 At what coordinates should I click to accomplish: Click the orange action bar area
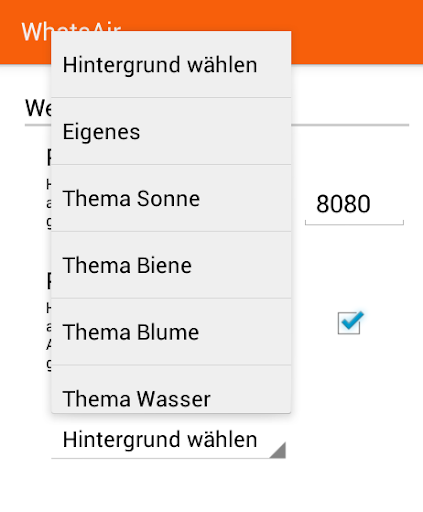tap(357, 32)
